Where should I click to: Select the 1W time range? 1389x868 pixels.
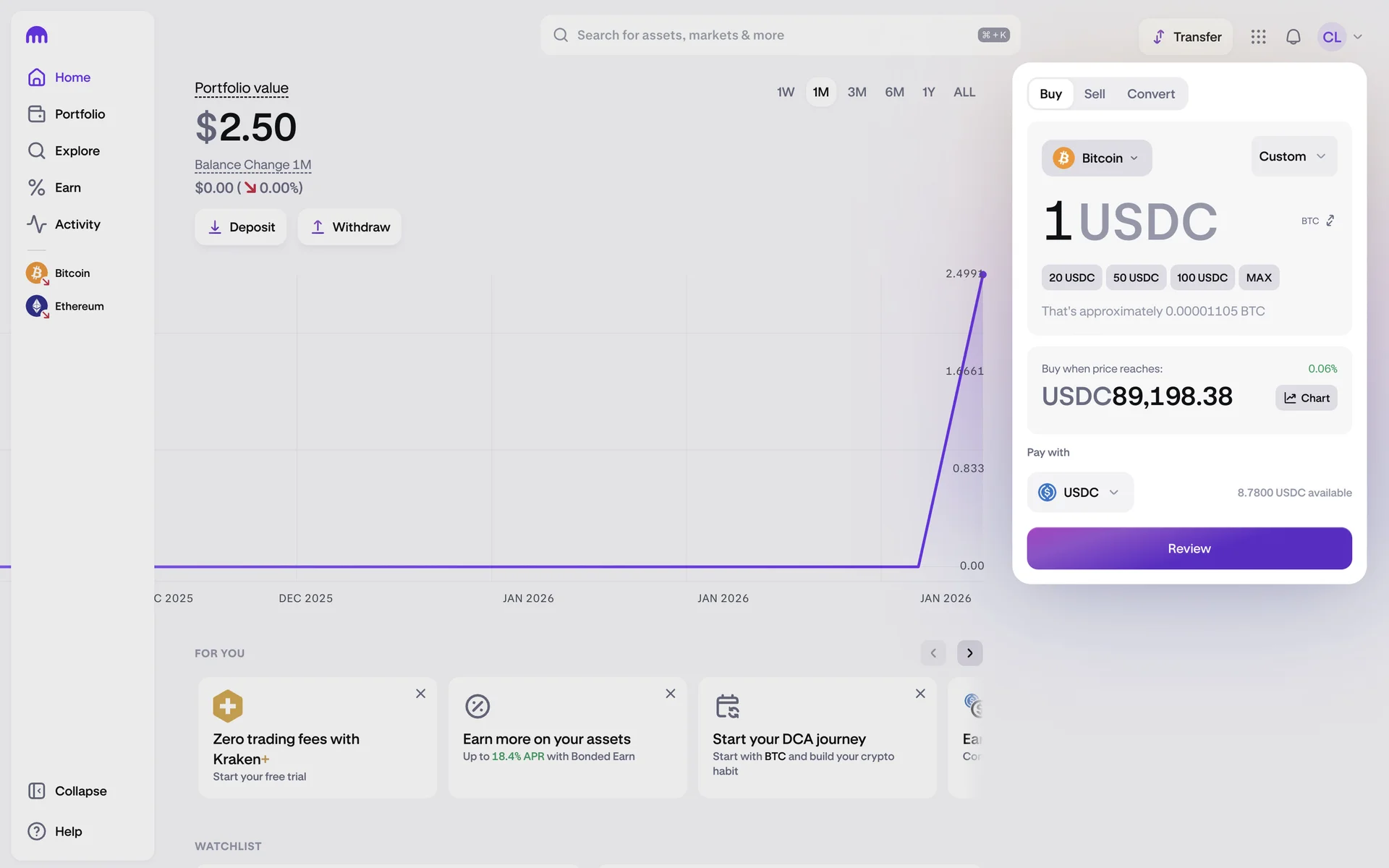click(785, 93)
